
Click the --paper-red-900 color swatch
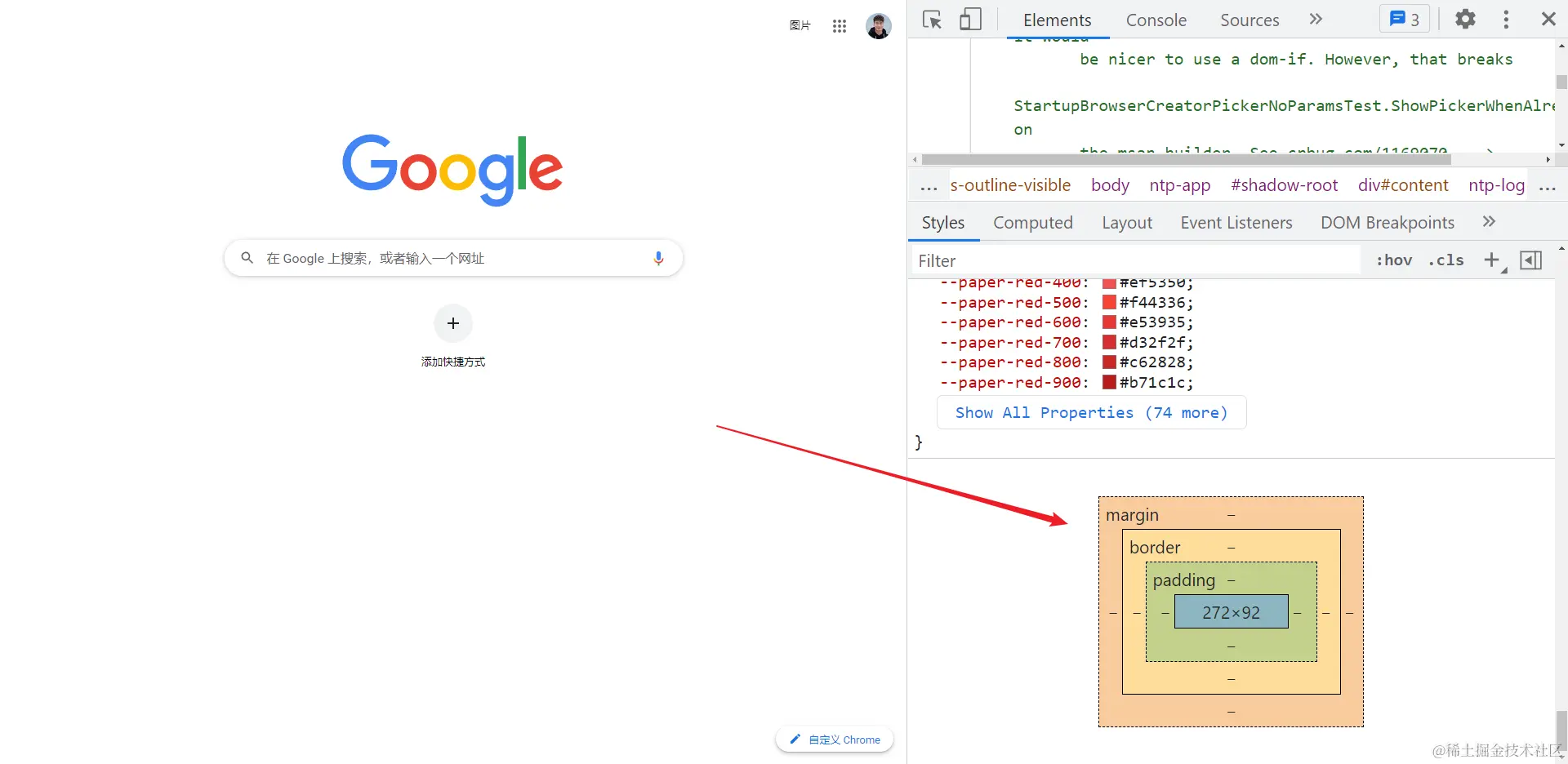point(1109,382)
